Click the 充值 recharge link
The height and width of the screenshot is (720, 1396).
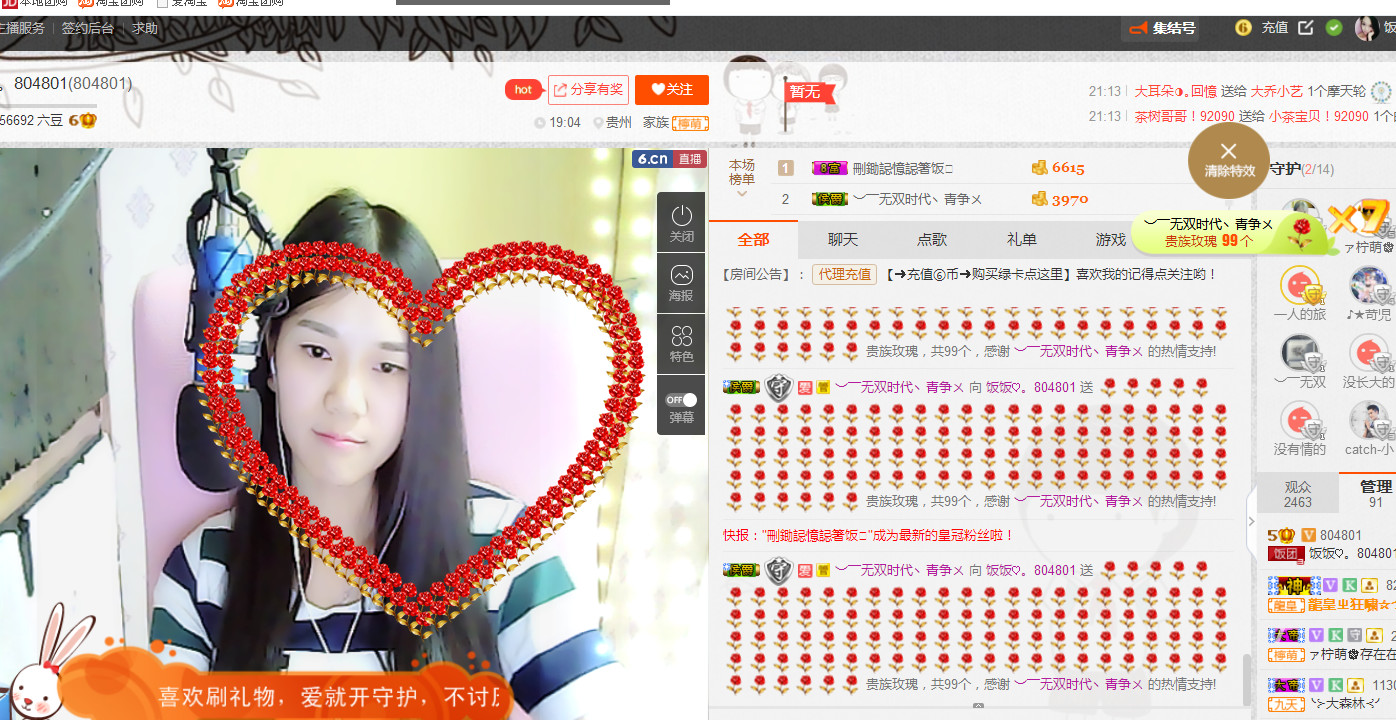1275,28
